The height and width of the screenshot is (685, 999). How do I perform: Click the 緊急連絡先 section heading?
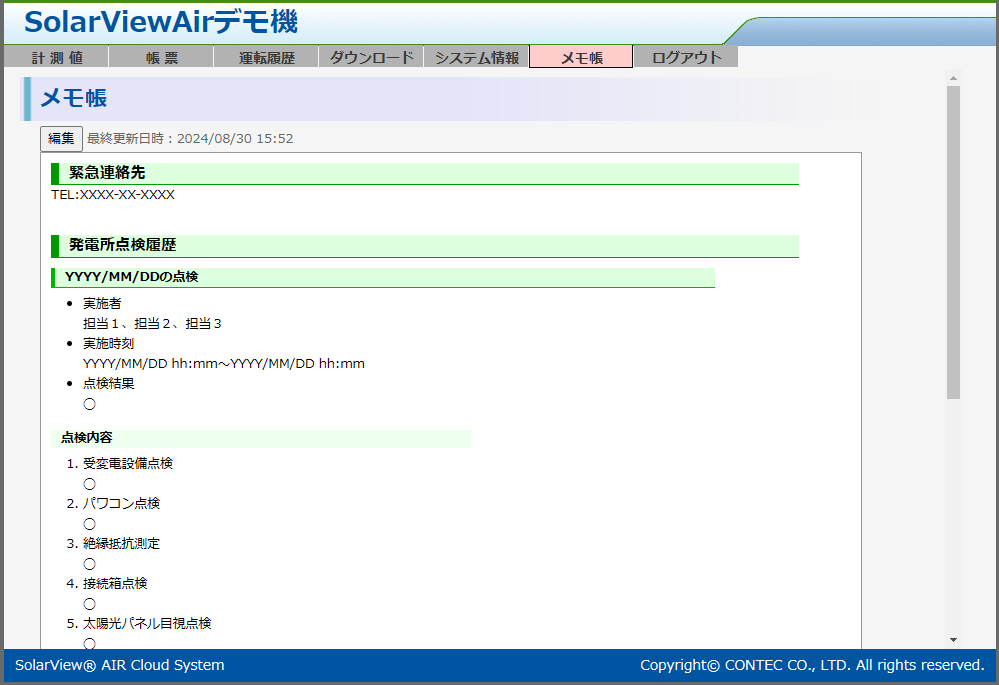point(107,174)
